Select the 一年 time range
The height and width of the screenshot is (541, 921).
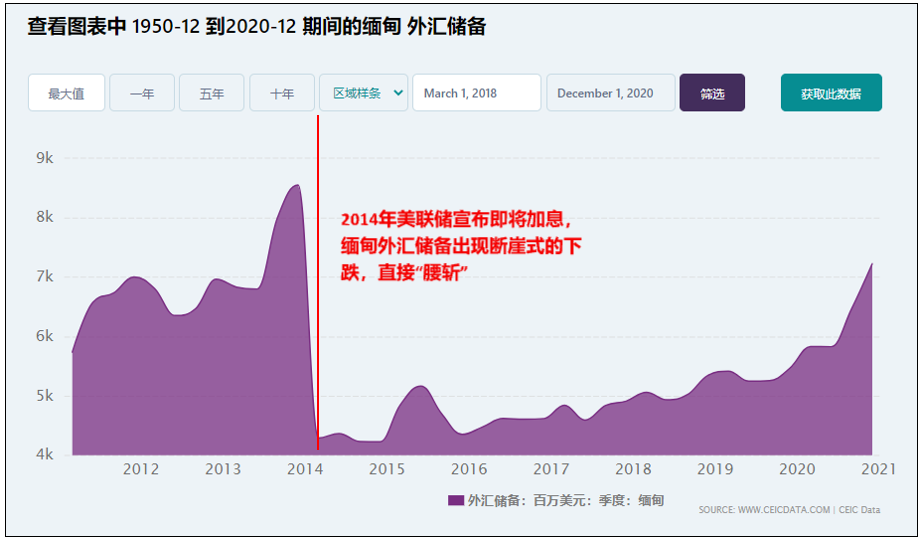click(x=142, y=93)
